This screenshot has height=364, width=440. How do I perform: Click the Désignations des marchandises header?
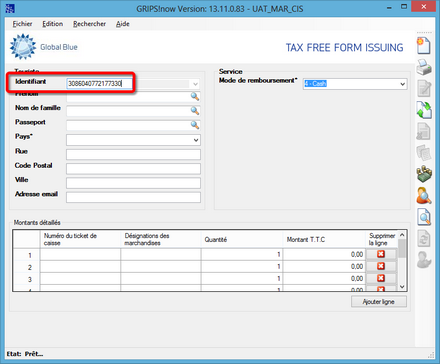pyautogui.click(x=161, y=239)
